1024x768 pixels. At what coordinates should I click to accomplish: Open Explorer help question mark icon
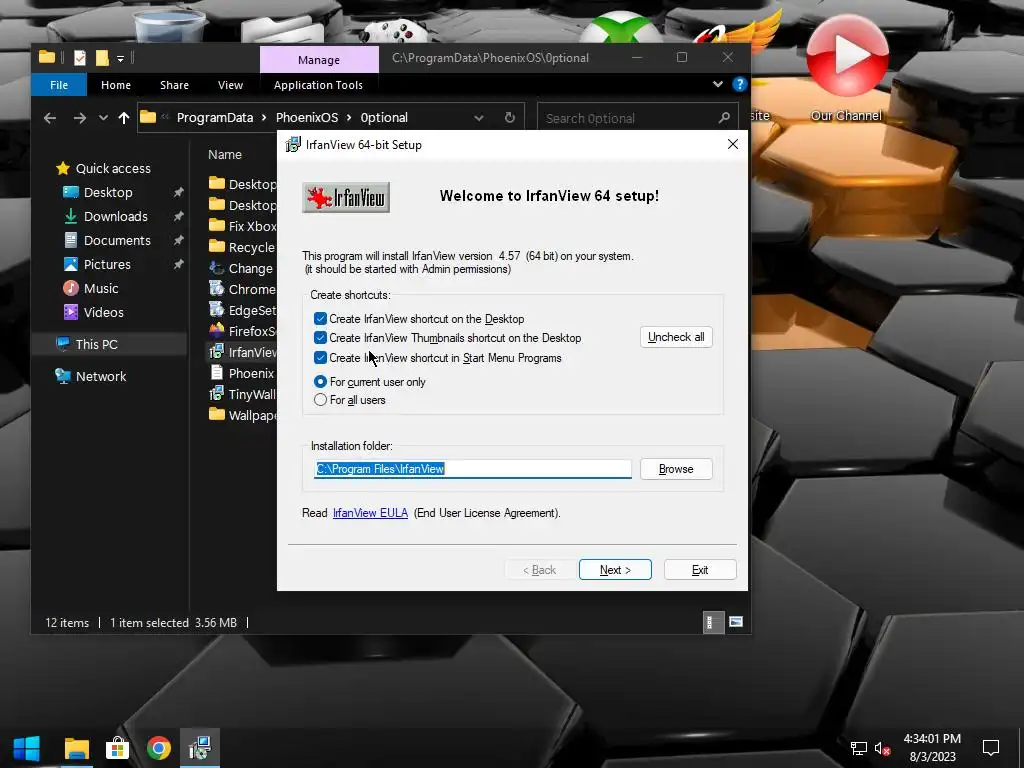pyautogui.click(x=739, y=84)
